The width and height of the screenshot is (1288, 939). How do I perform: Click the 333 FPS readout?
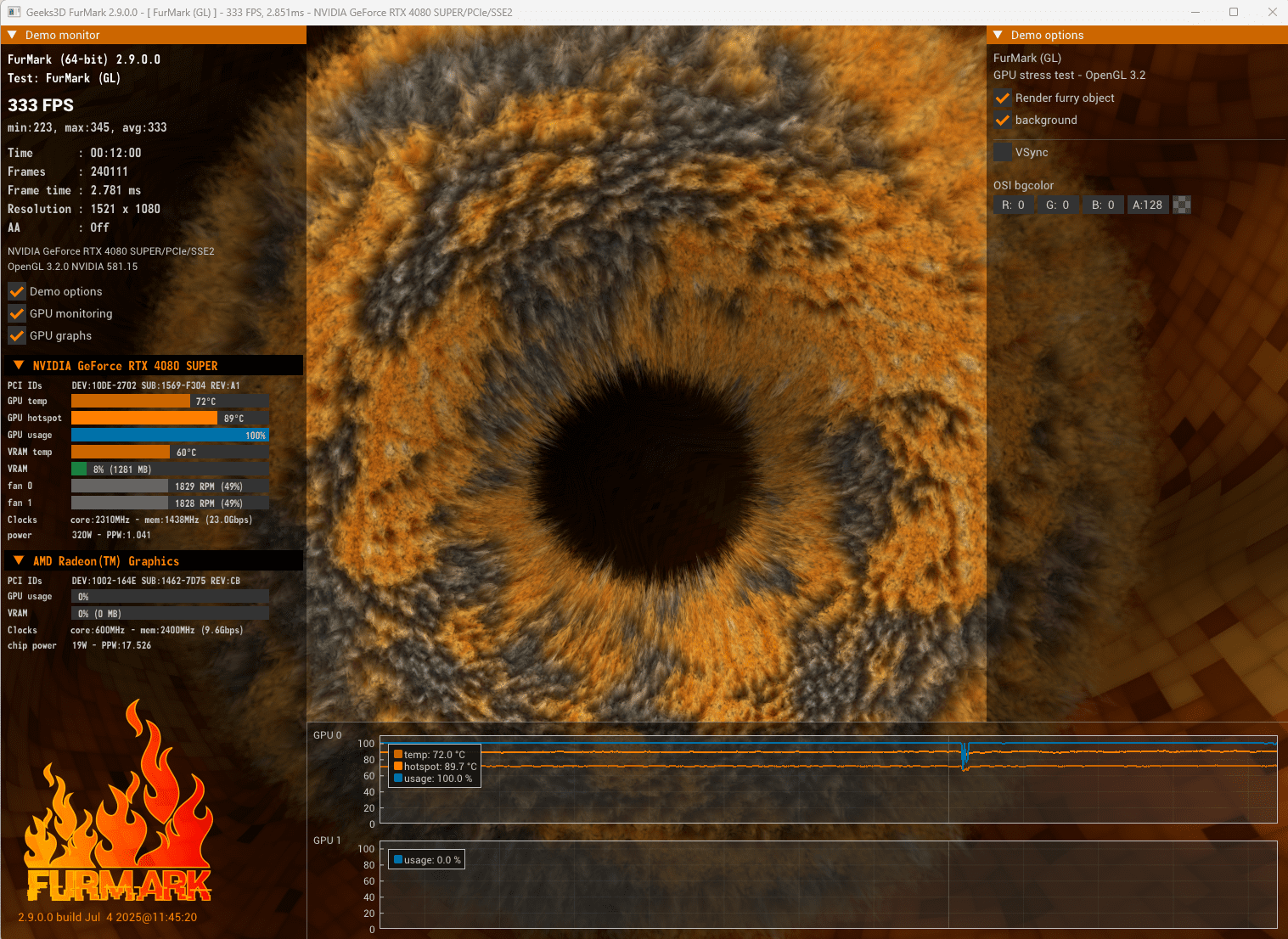tap(41, 105)
